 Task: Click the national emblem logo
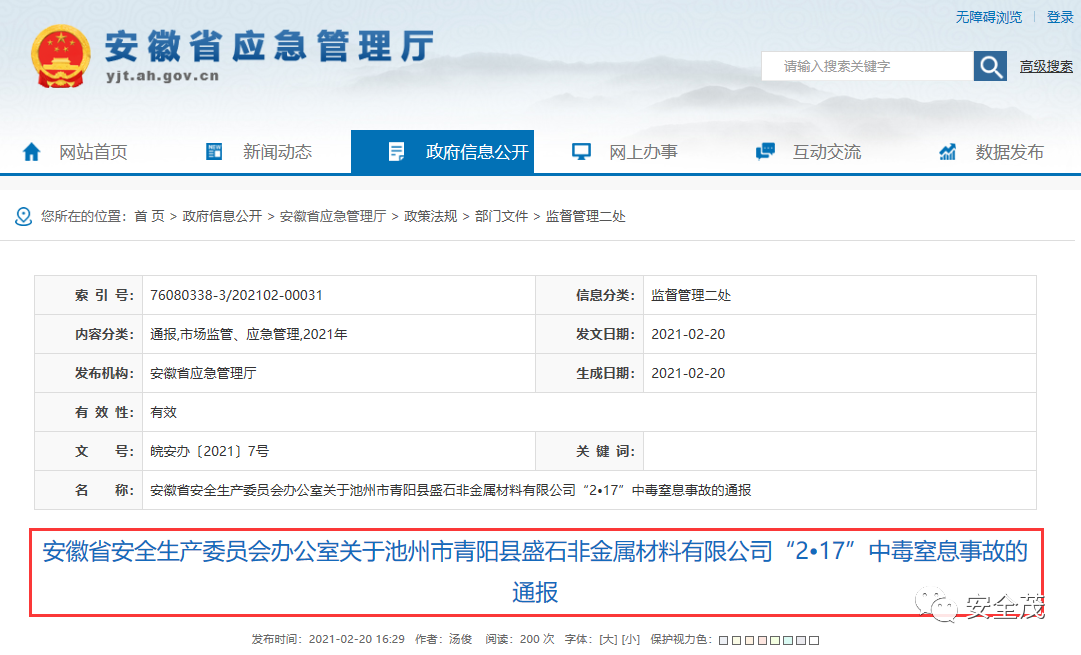point(60,58)
